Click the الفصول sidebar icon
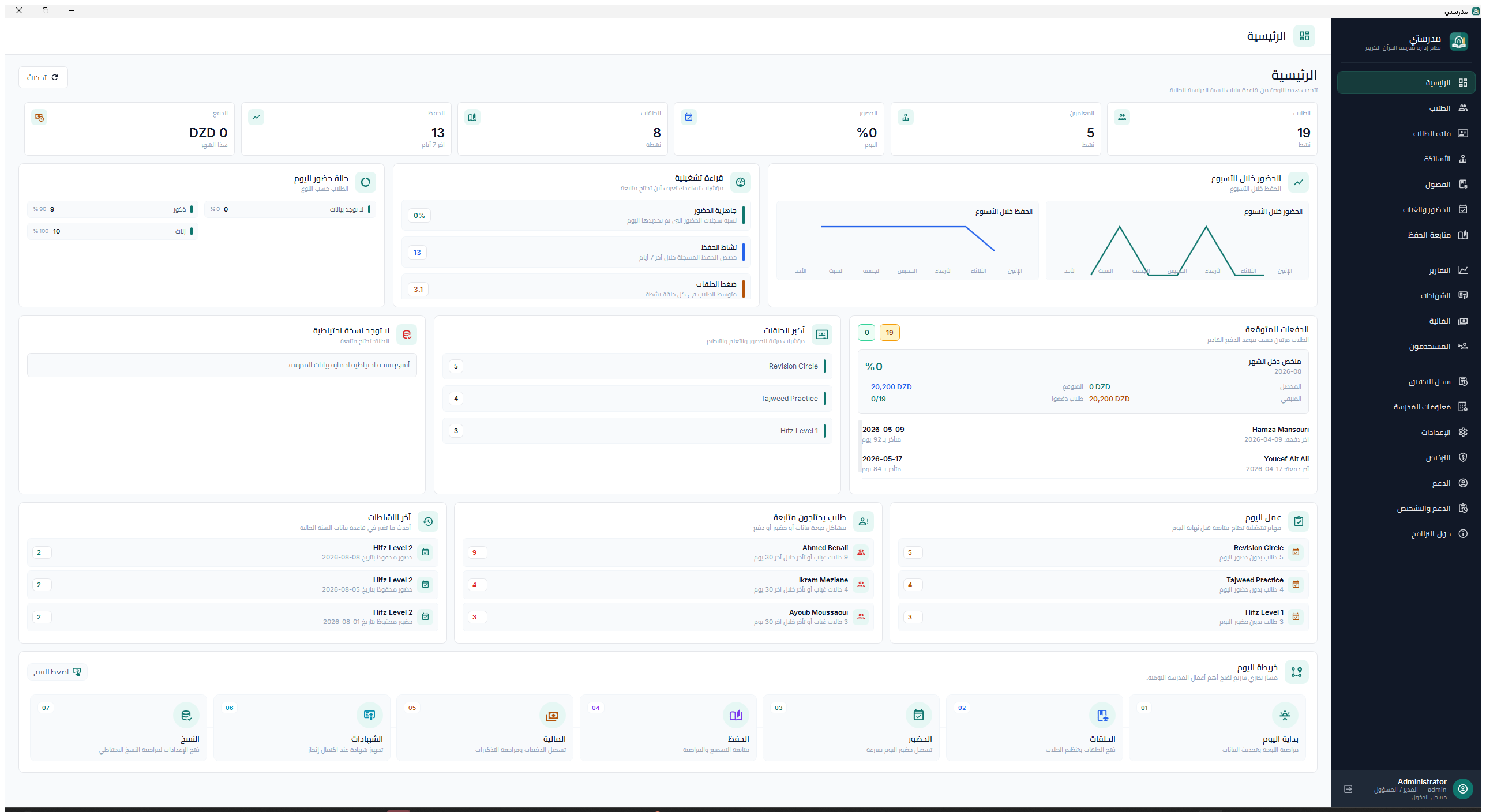 [1463, 184]
